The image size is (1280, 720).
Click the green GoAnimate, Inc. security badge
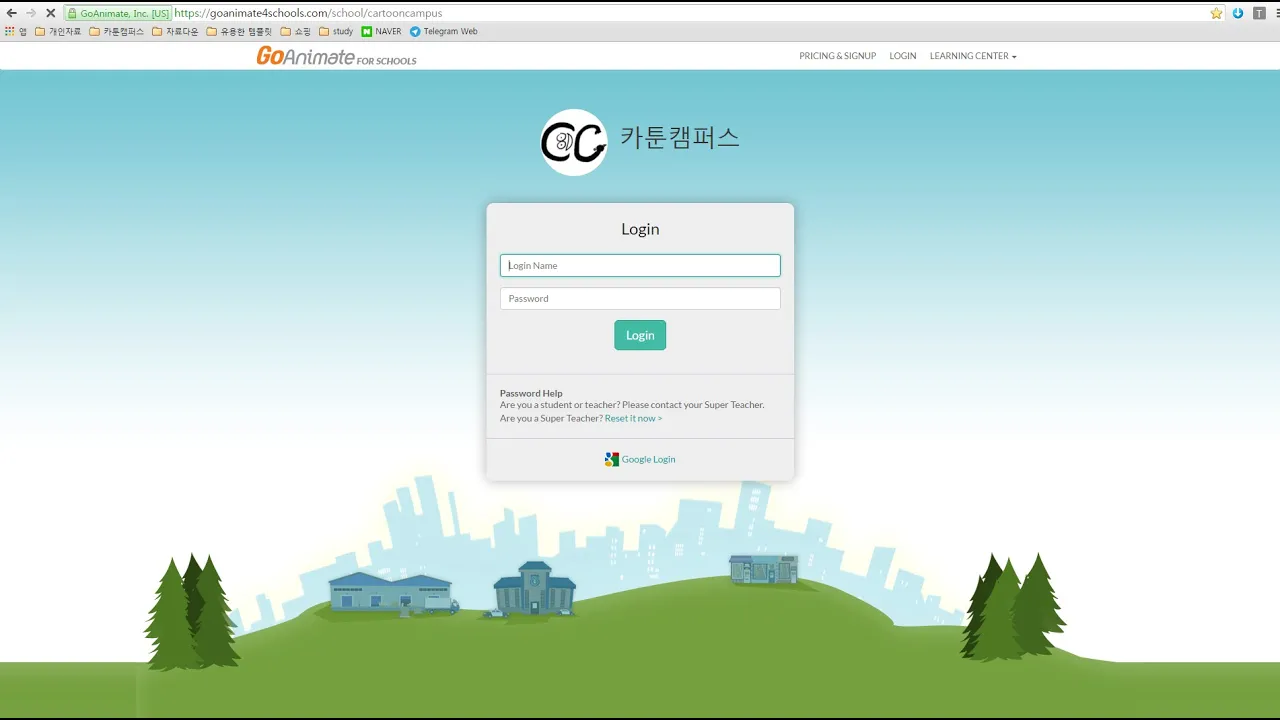[x=118, y=13]
